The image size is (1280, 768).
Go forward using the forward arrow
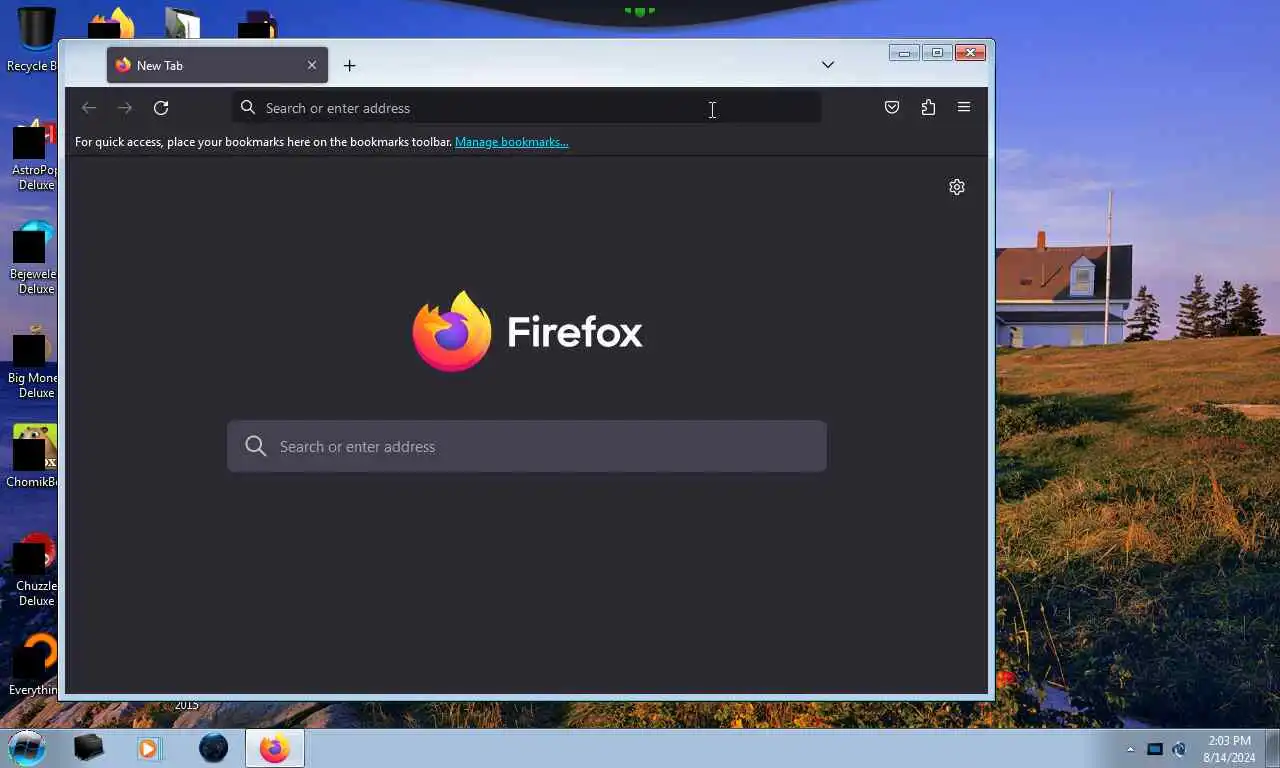125,108
